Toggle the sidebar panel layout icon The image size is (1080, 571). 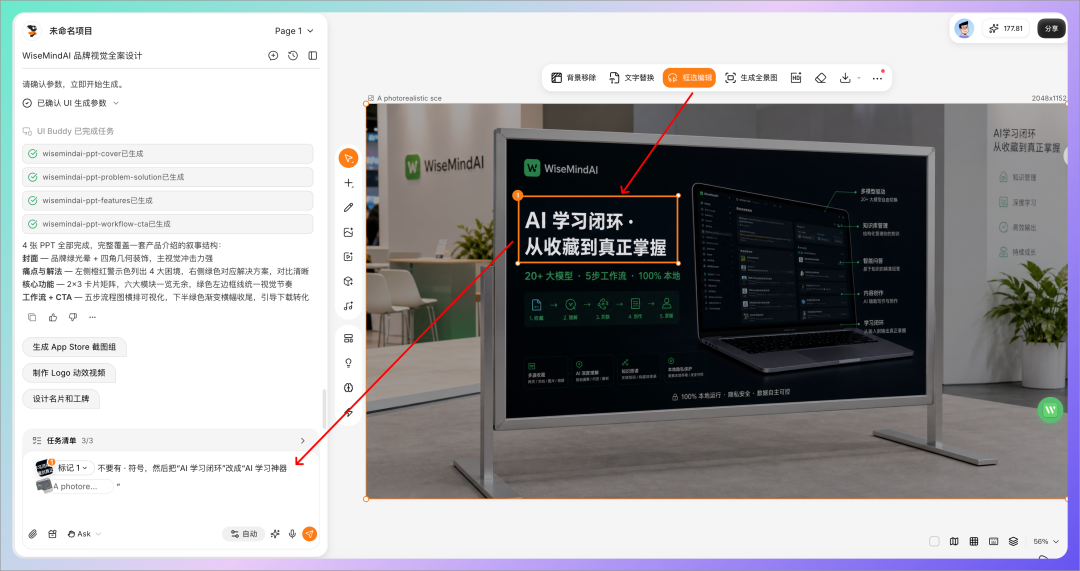pyautogui.click(x=313, y=56)
